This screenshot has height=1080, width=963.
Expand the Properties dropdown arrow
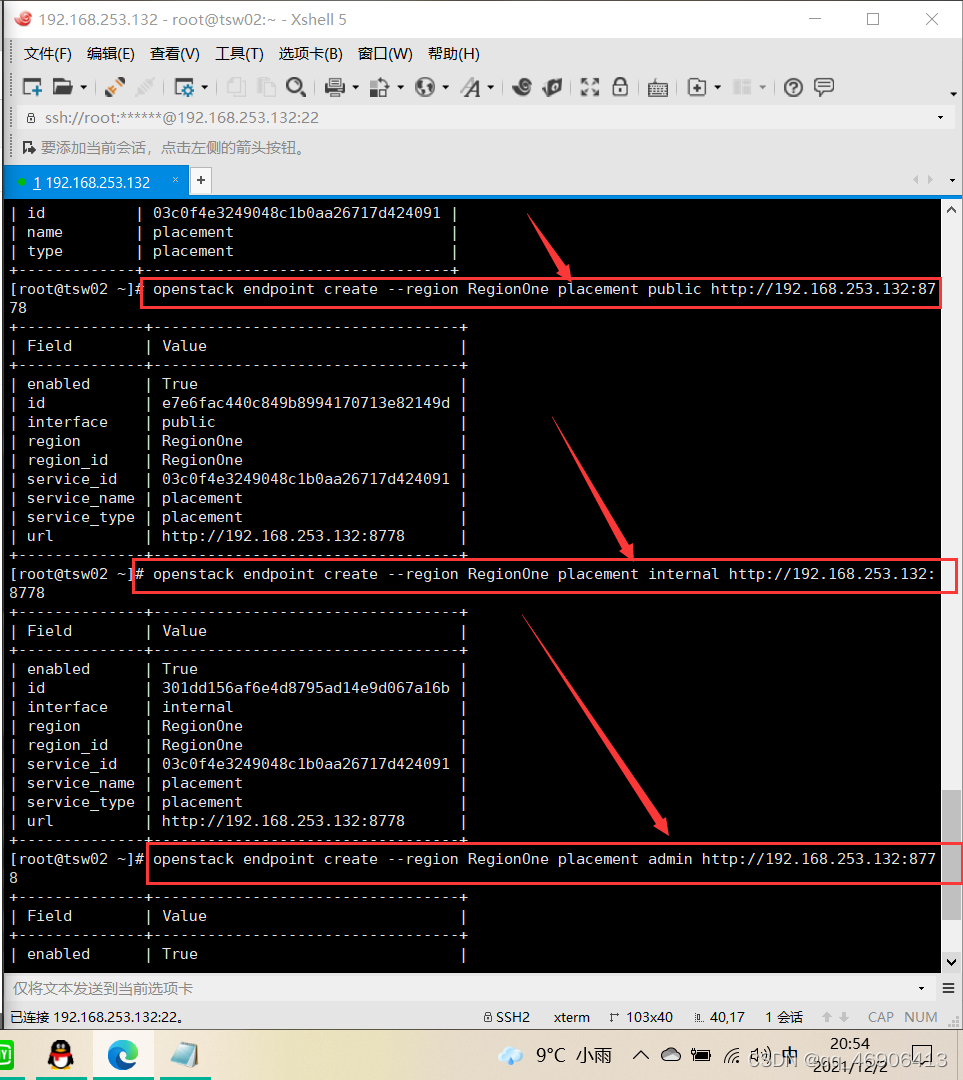coord(205,87)
